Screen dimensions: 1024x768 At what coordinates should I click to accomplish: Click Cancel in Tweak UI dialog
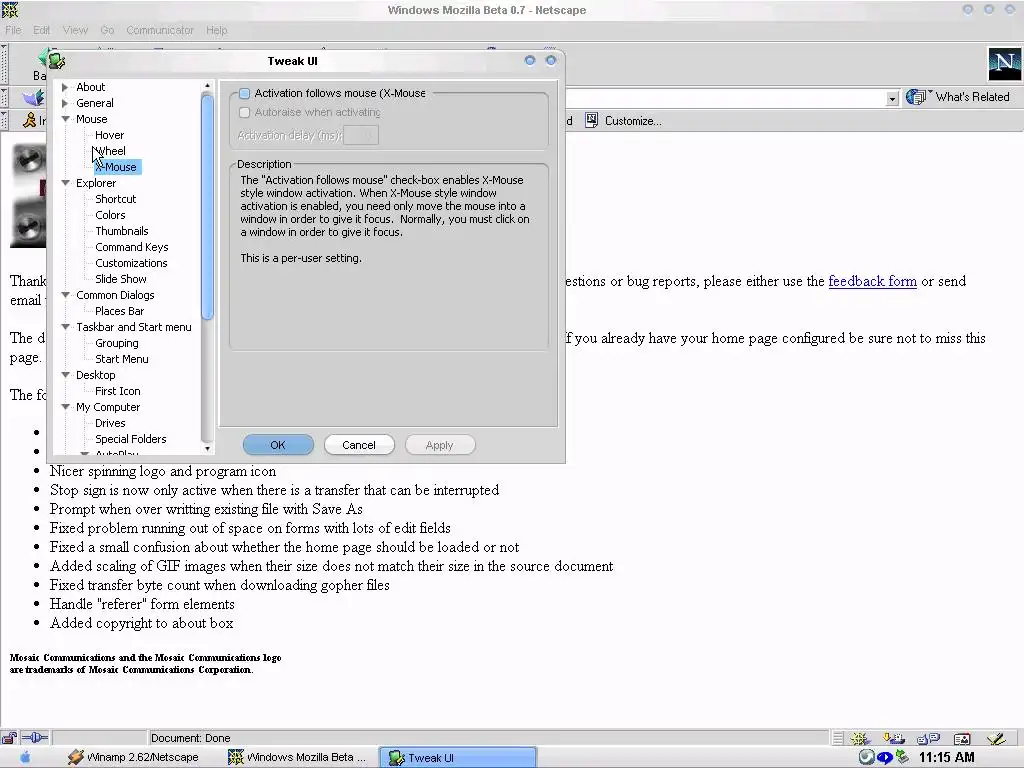coord(359,445)
